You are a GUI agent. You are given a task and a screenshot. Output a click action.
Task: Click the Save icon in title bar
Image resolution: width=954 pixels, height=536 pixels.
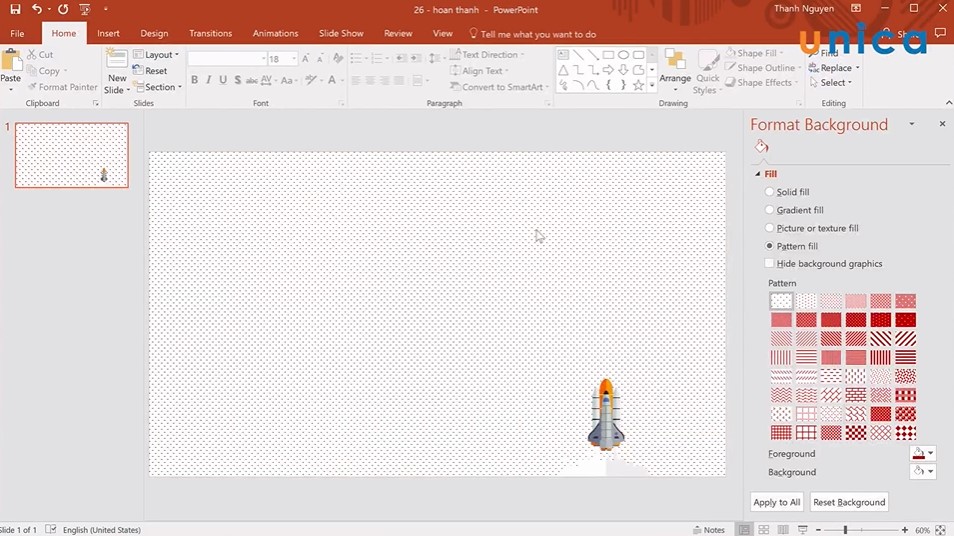(x=15, y=9)
